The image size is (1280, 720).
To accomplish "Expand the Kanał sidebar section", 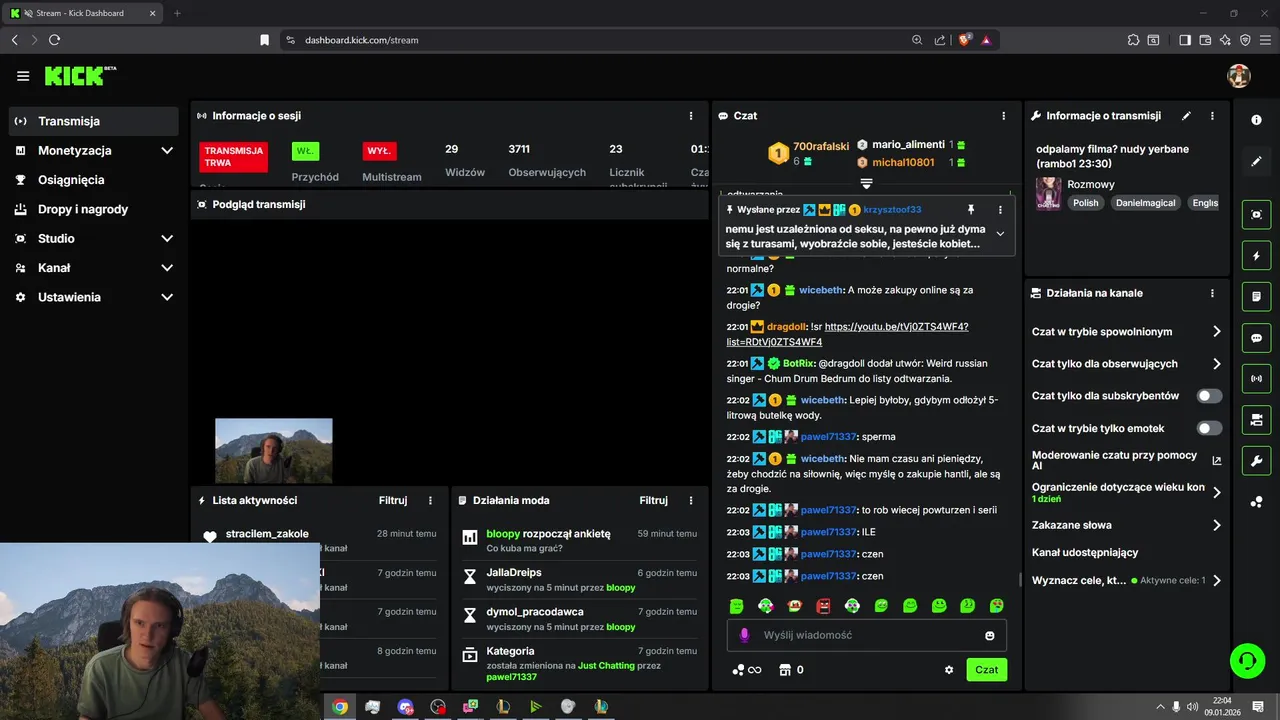I will point(94,268).
